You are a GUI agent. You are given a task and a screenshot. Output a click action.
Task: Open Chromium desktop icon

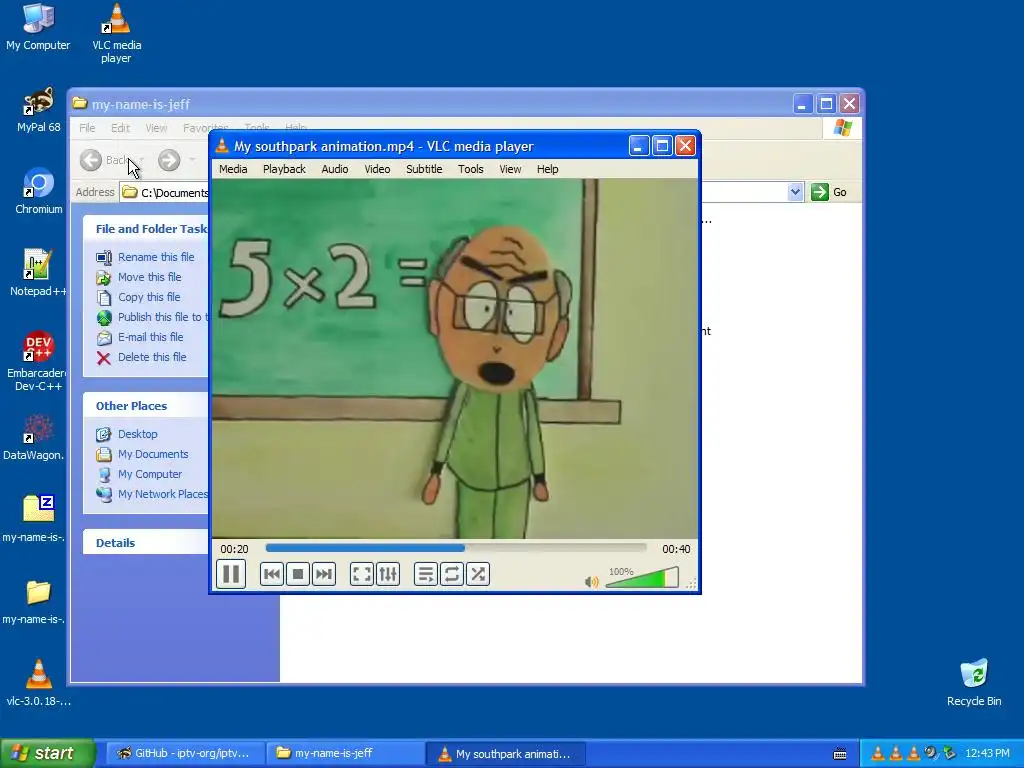click(x=39, y=191)
